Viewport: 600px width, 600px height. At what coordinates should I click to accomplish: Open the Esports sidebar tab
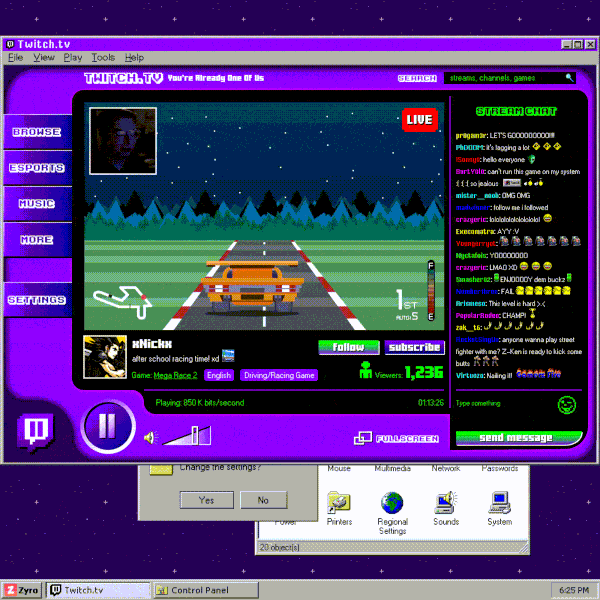(37, 168)
